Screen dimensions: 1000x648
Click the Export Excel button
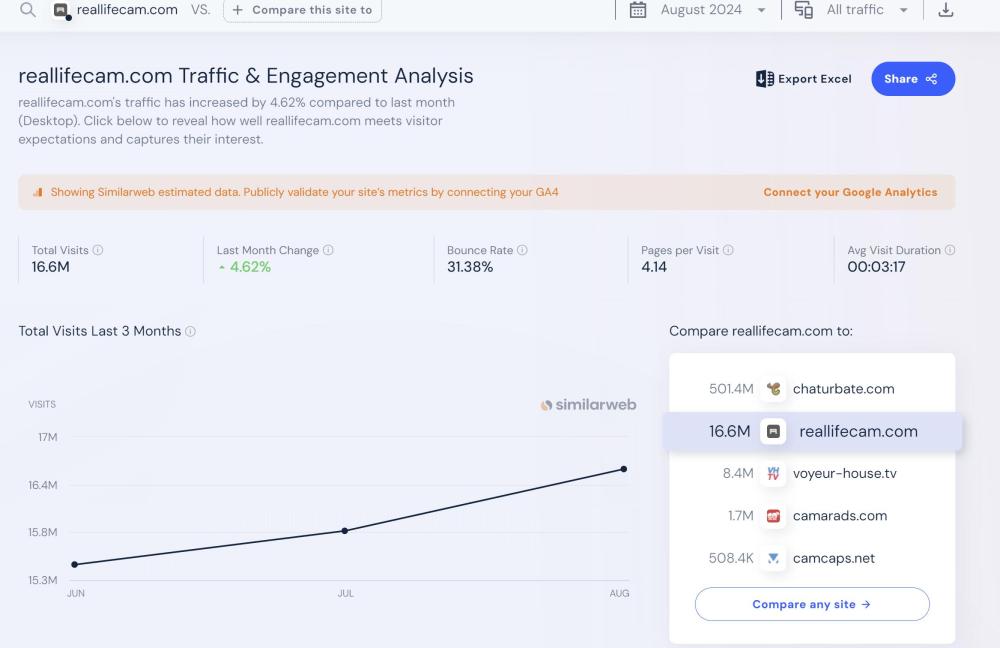(x=804, y=79)
